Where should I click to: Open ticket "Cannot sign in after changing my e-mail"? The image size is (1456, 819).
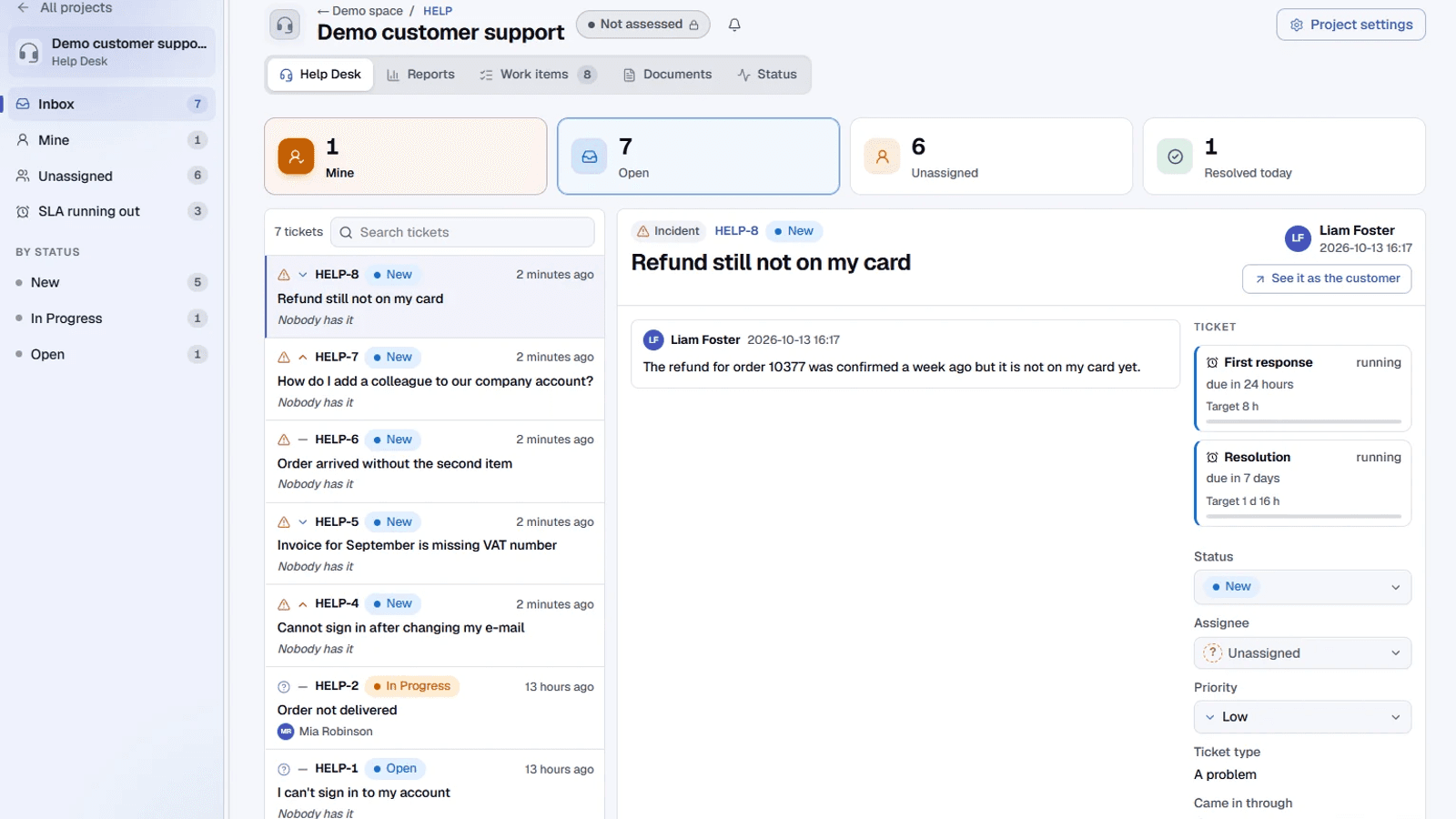(x=435, y=626)
